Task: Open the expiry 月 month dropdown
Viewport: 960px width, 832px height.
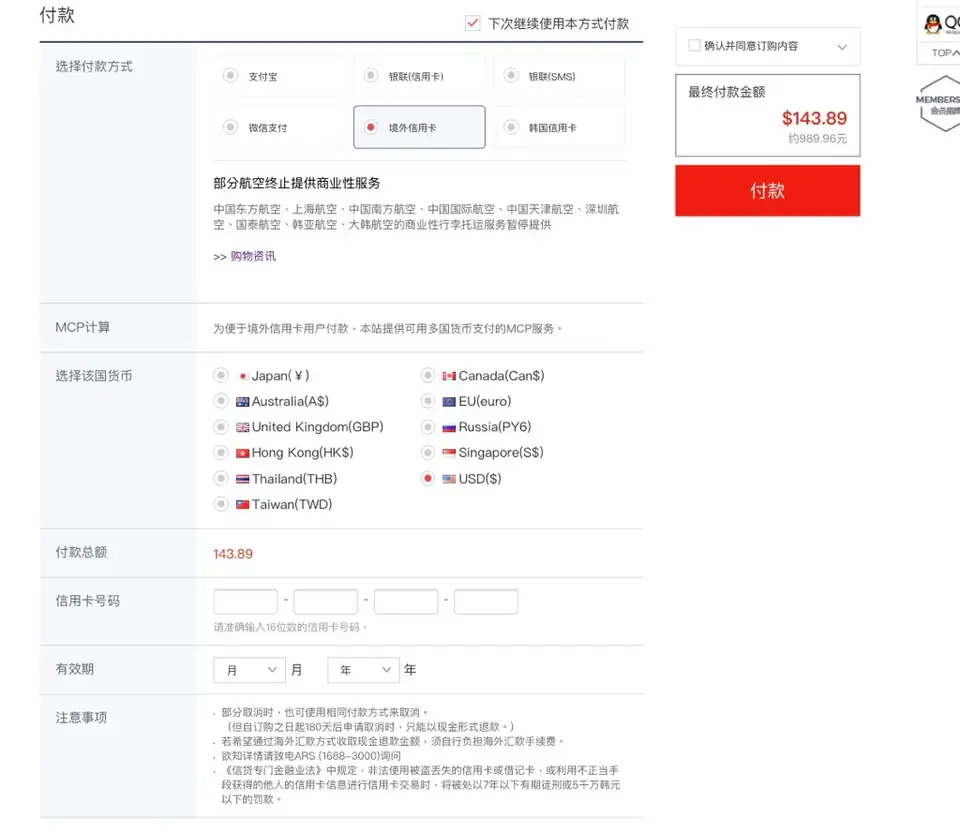Action: pyautogui.click(x=249, y=670)
